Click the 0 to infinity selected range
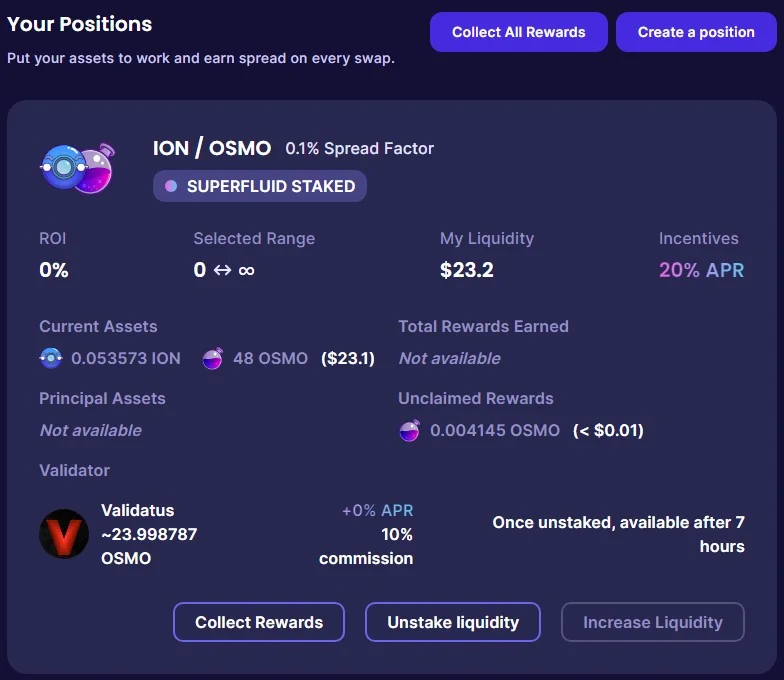 [224, 270]
